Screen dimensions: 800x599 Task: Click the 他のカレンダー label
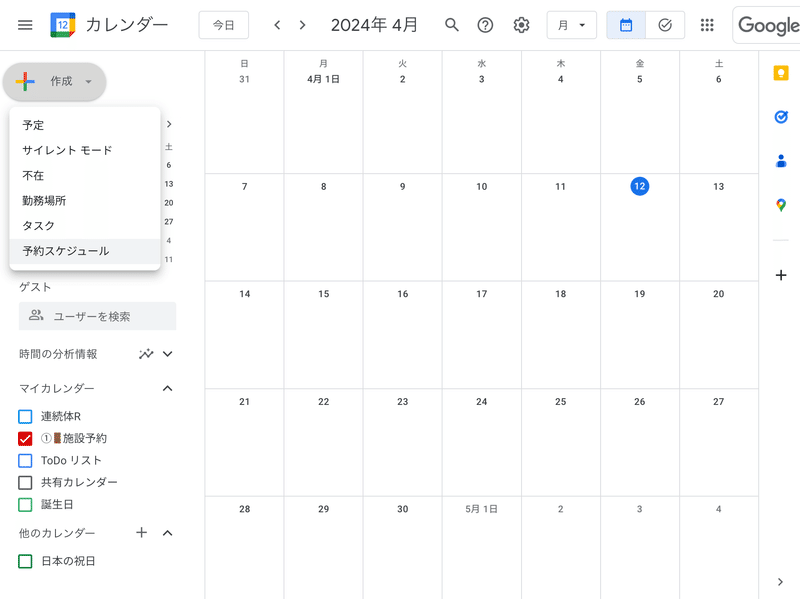coord(57,533)
